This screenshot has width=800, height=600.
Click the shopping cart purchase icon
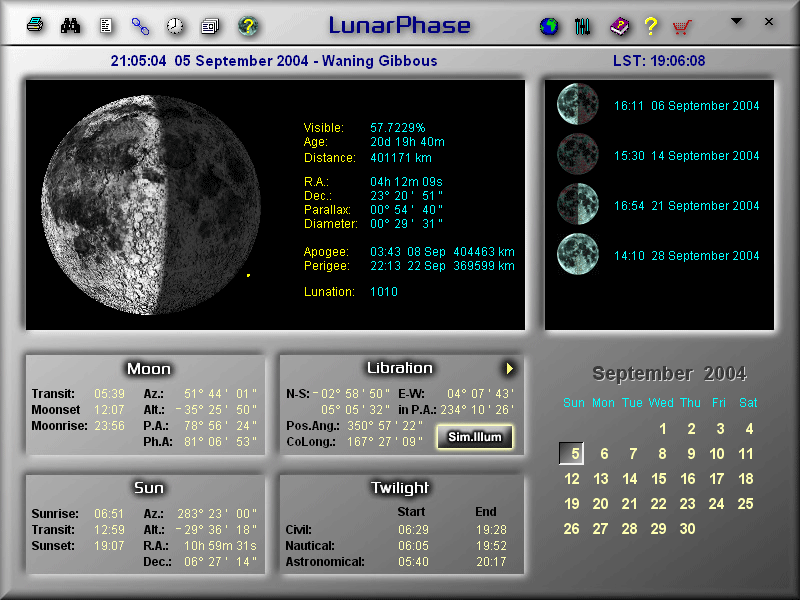coord(682,27)
